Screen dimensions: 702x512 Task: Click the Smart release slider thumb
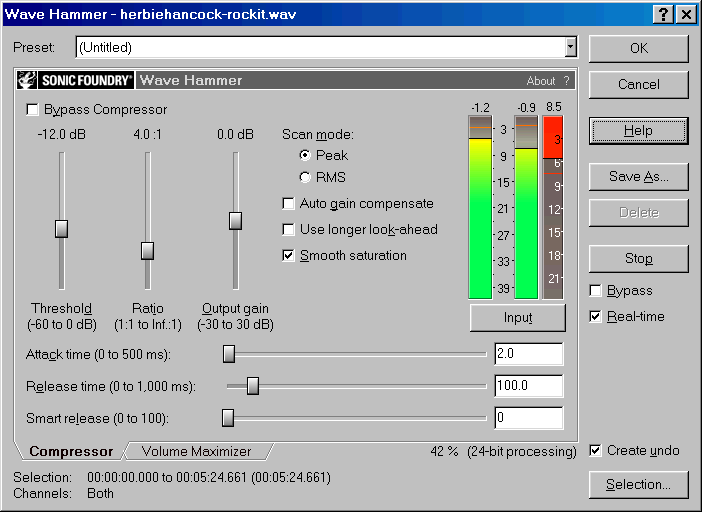pyautogui.click(x=228, y=418)
